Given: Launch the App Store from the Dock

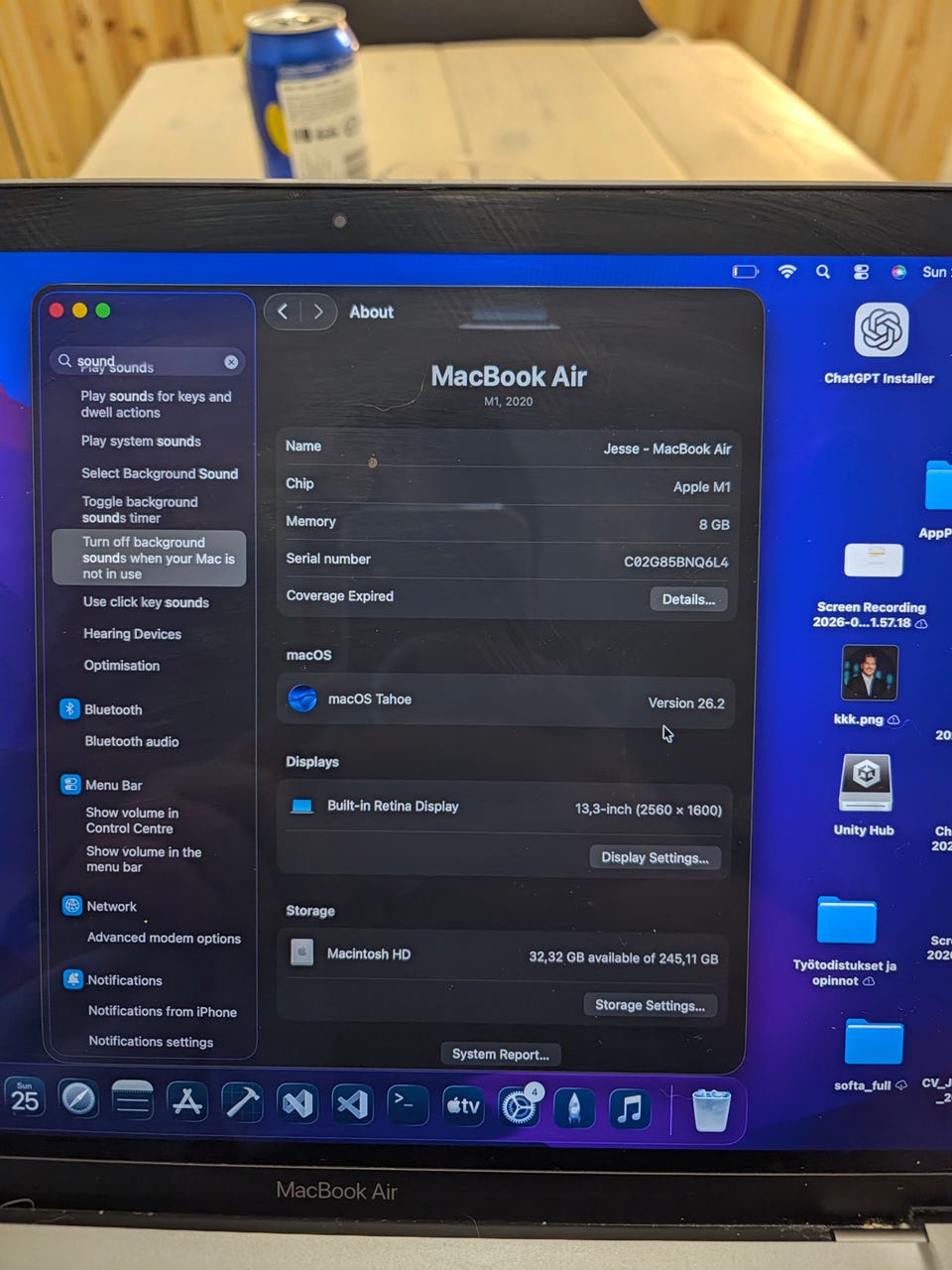Looking at the screenshot, I should coord(186,1101).
